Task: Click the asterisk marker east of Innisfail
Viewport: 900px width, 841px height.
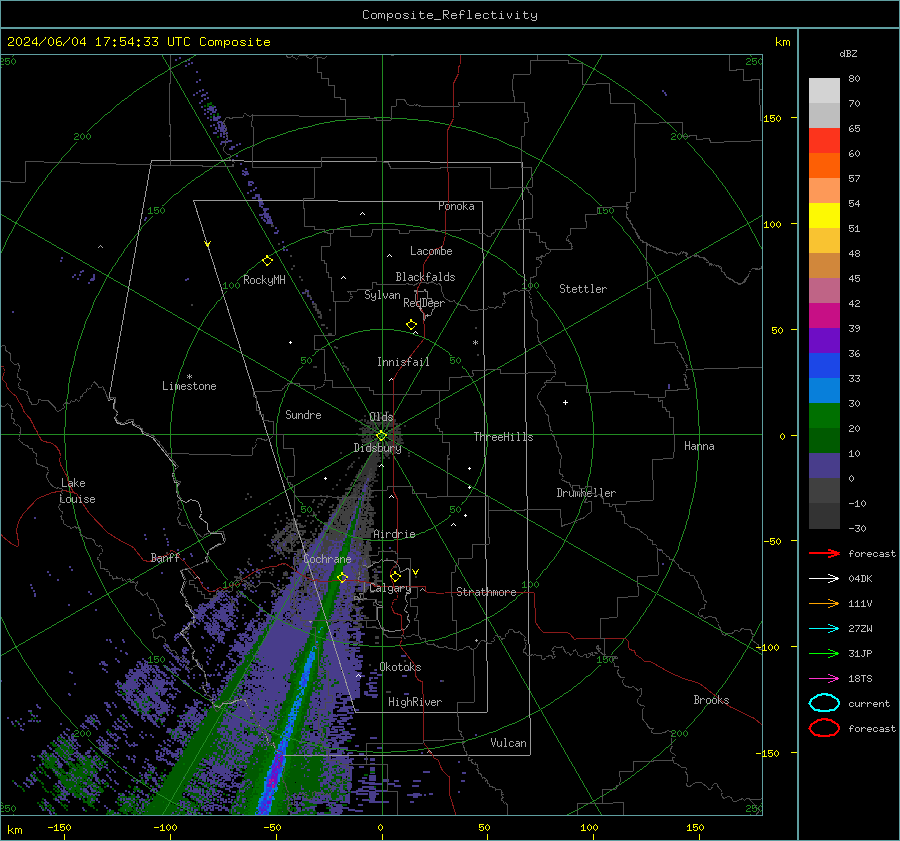Action: coord(475,343)
